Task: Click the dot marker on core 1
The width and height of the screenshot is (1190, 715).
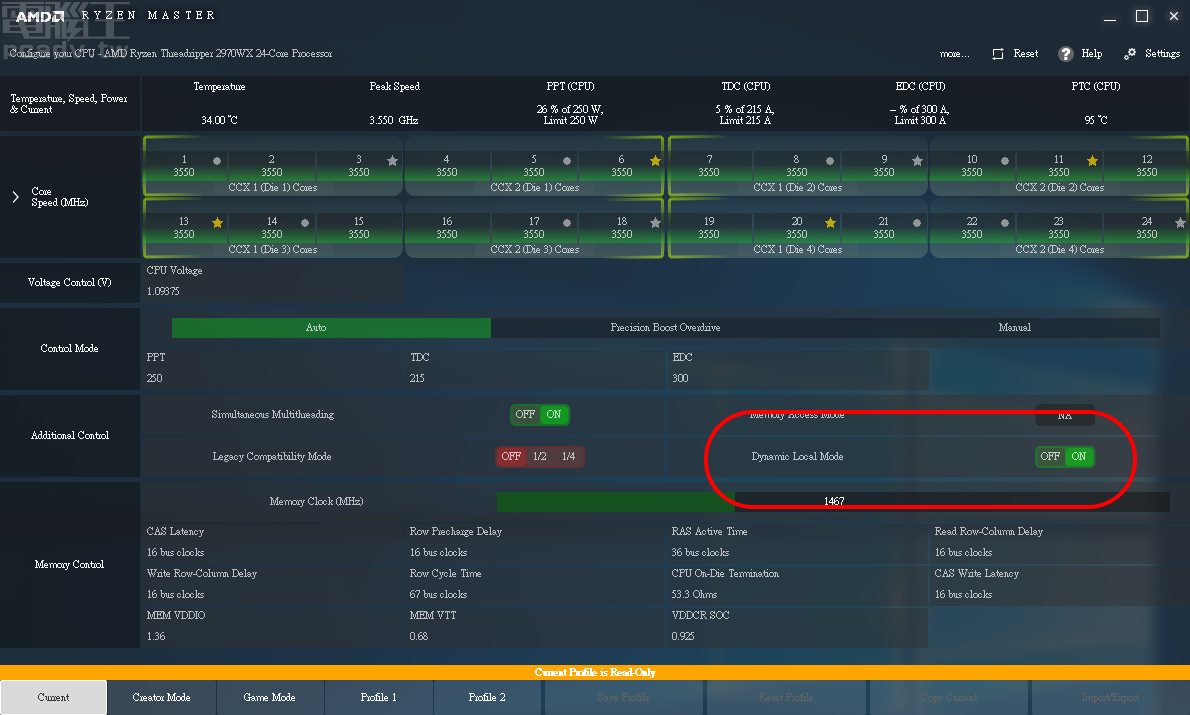Action: tap(217, 161)
